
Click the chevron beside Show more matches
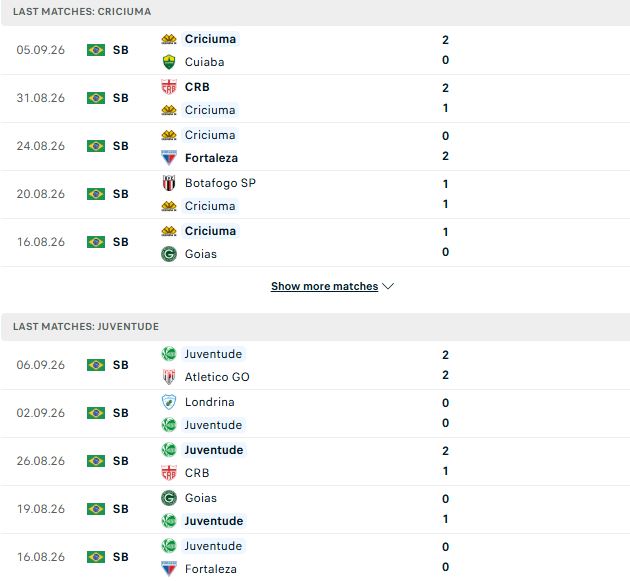click(388, 286)
